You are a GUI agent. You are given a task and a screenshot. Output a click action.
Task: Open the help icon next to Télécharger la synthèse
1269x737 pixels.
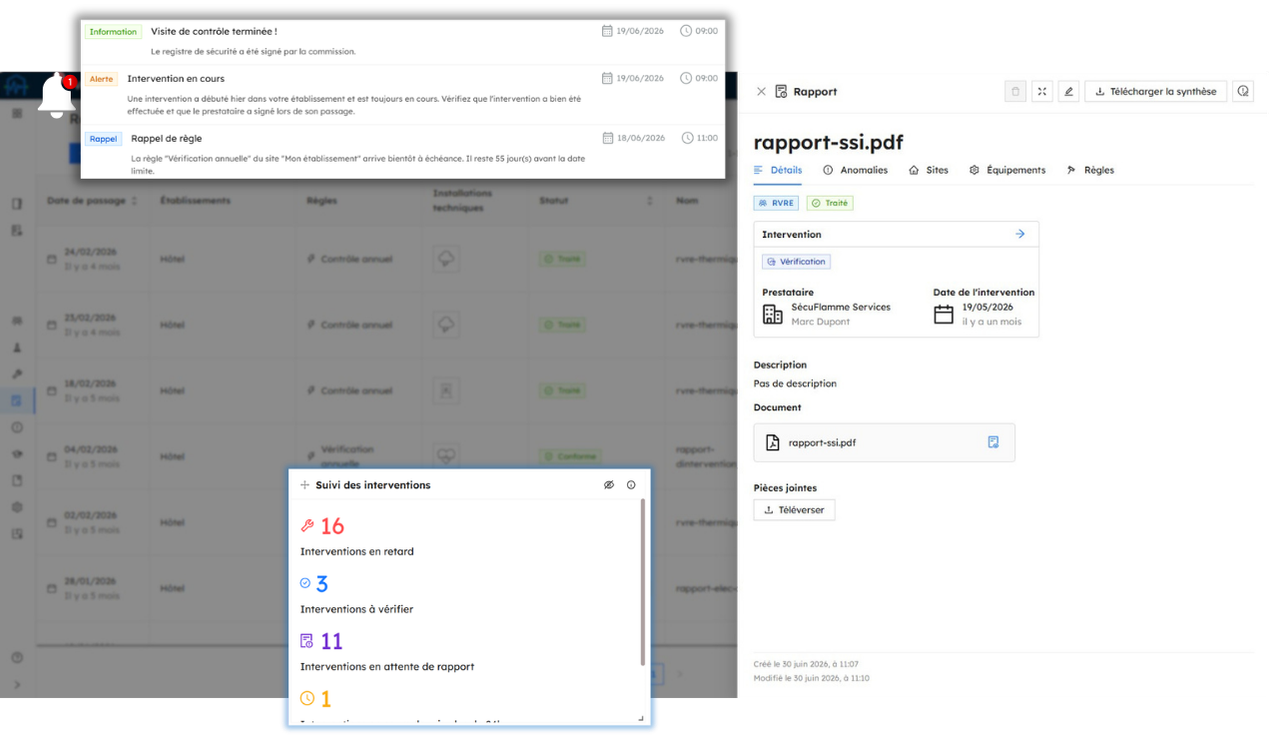point(1243,91)
